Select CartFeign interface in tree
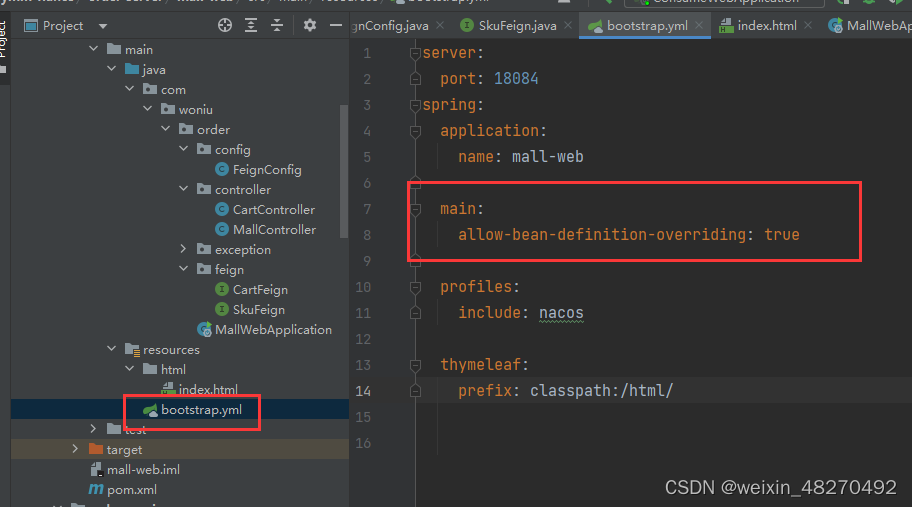The height and width of the screenshot is (507, 912). [260, 290]
